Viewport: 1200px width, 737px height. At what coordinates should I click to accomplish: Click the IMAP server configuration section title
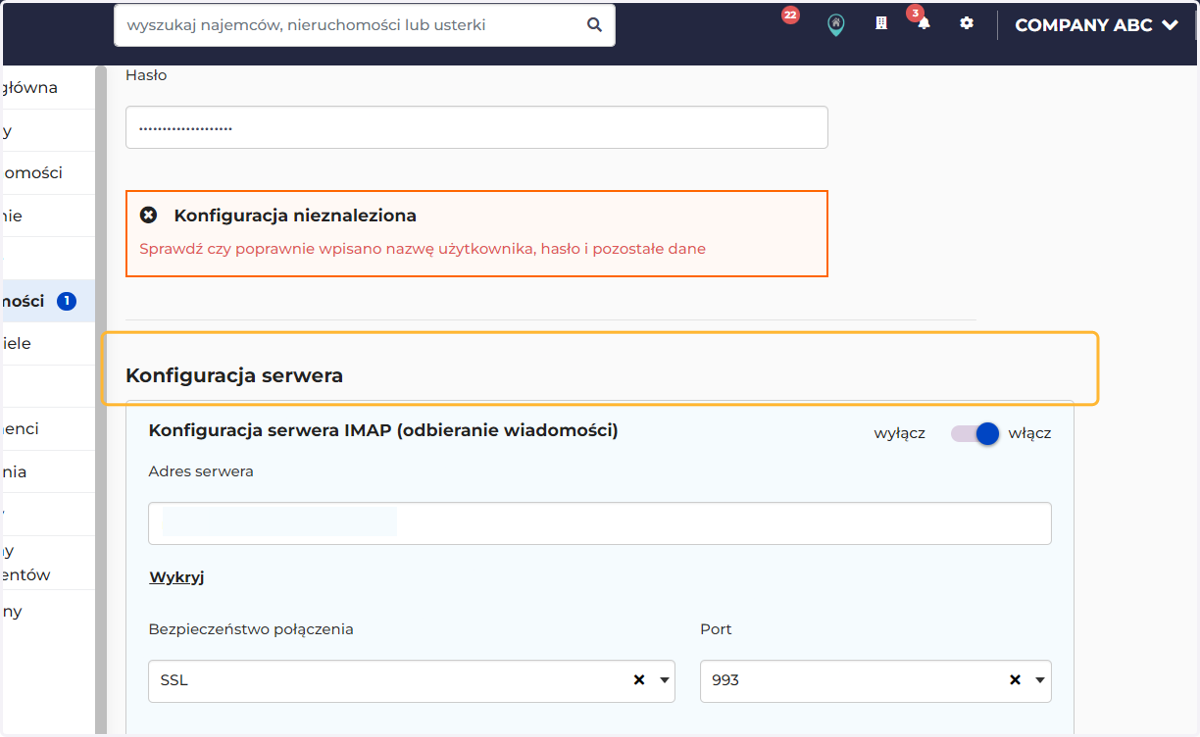[x=383, y=431]
